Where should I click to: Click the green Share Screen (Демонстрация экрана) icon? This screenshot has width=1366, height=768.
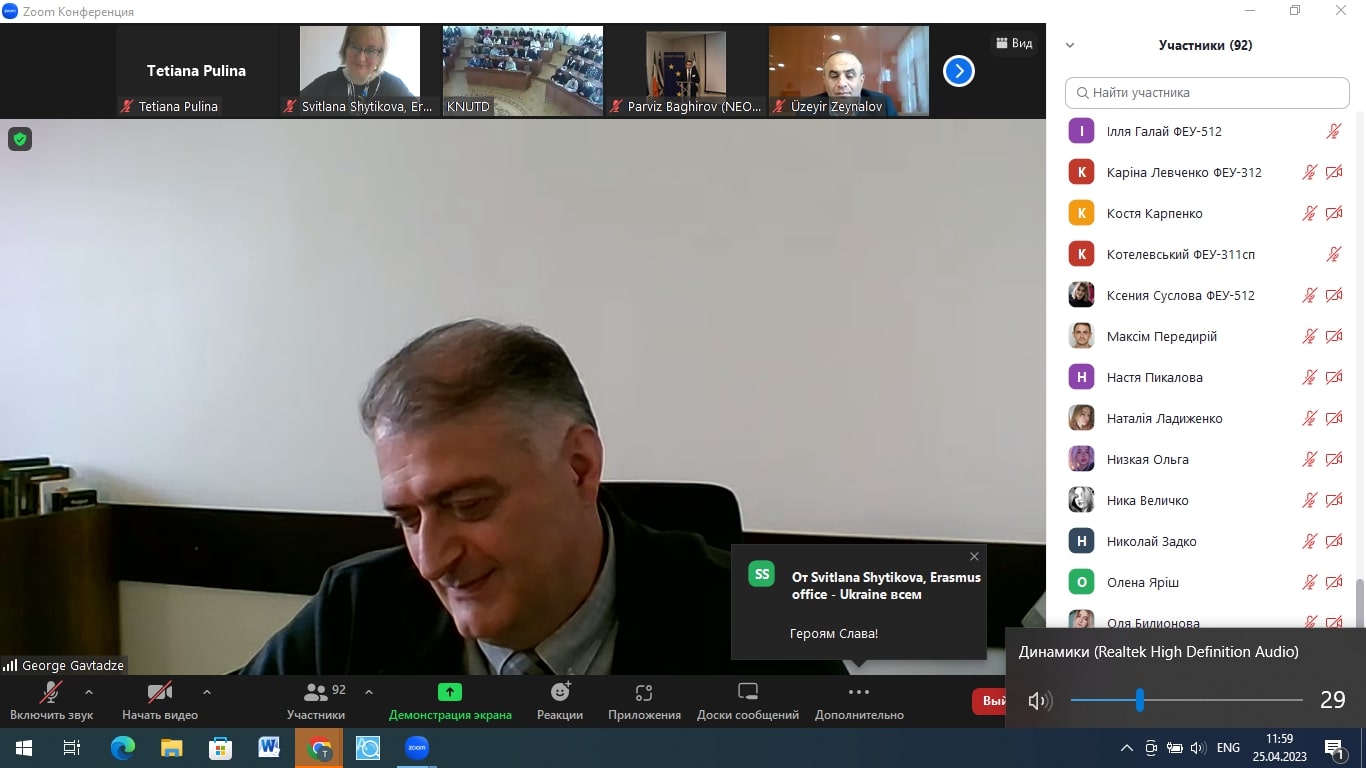pos(450,692)
